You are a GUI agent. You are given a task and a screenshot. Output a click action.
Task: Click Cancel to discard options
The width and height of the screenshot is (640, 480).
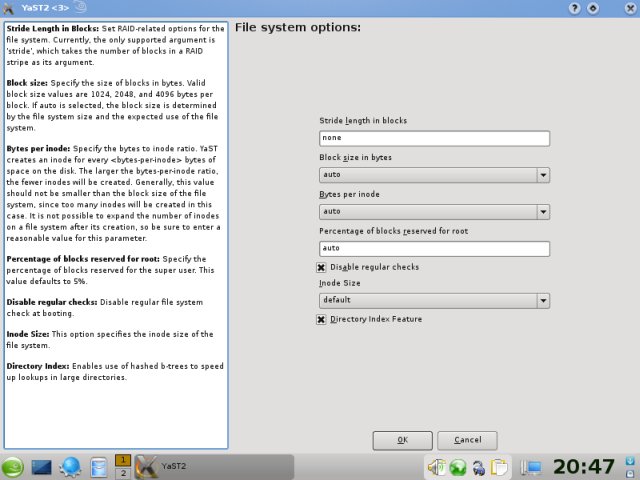pos(467,440)
